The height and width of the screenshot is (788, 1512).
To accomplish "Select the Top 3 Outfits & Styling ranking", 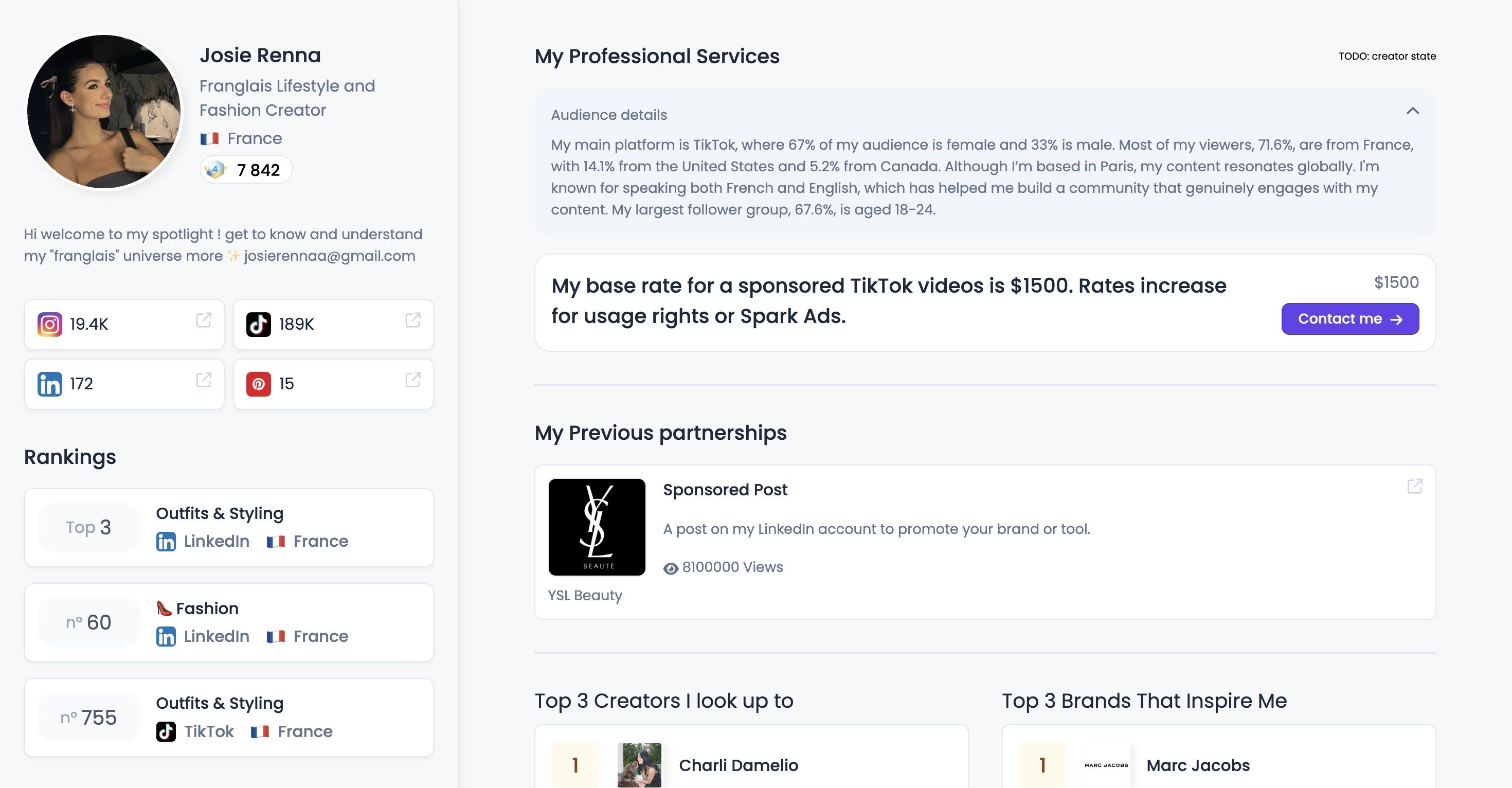I will 229,527.
